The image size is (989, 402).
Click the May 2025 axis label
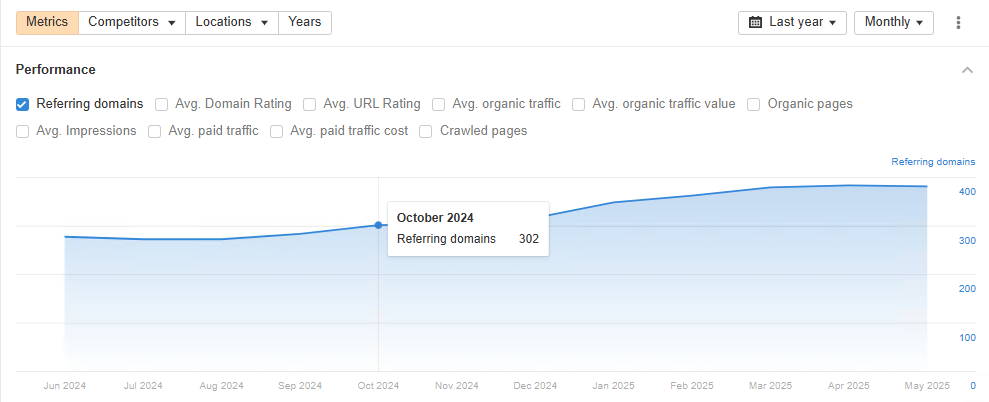(928, 386)
